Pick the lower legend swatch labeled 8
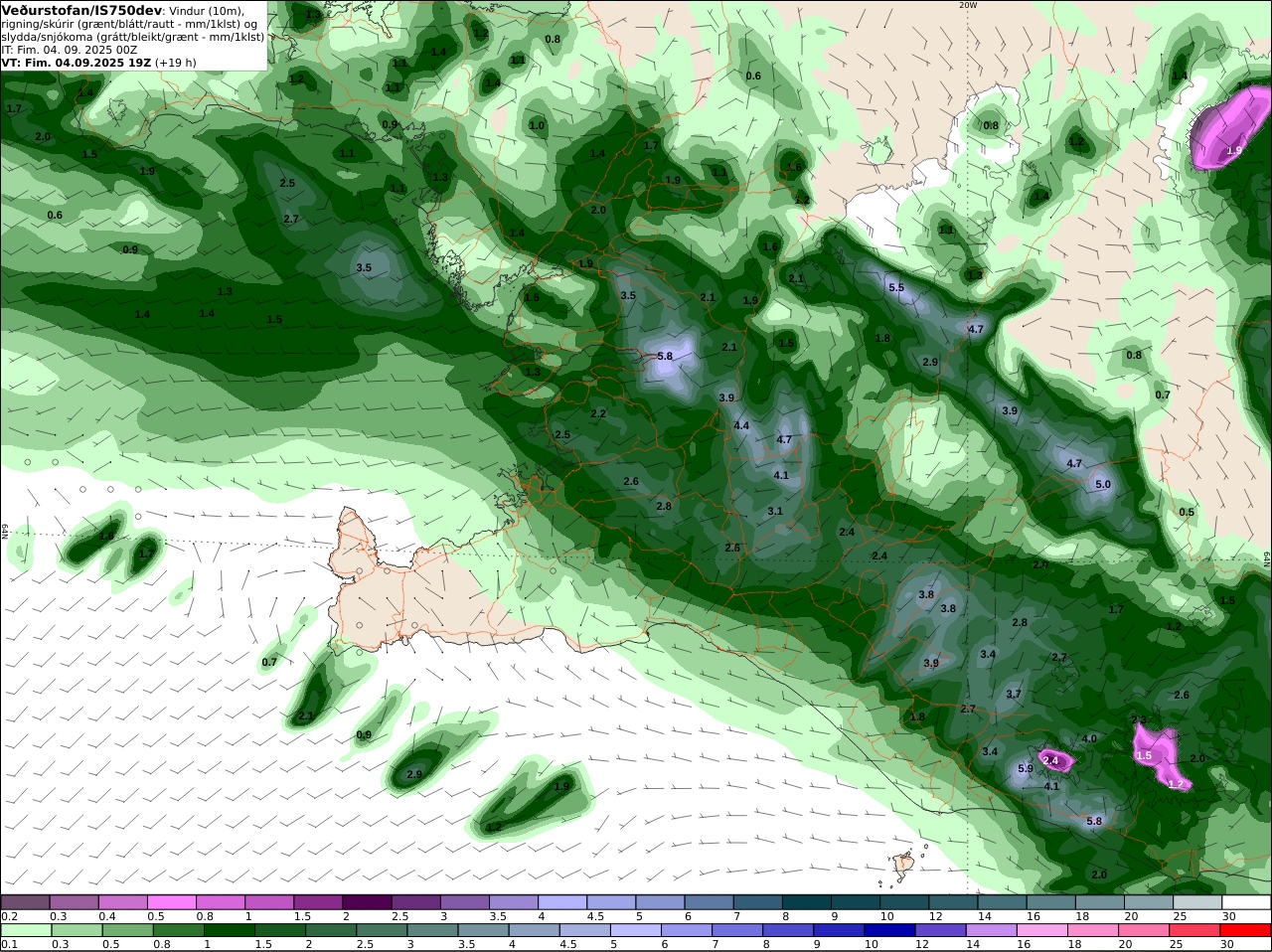 click(788, 930)
